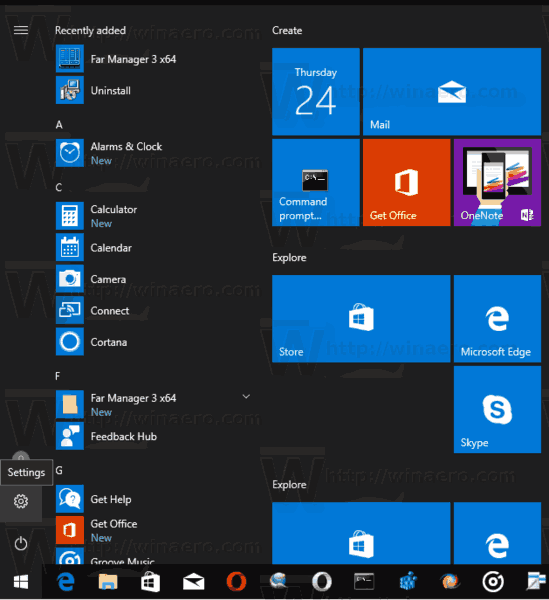The image size is (549, 600).
Task: Open the Microsoft Edge tile labeled with its name
Action: (x=497, y=318)
